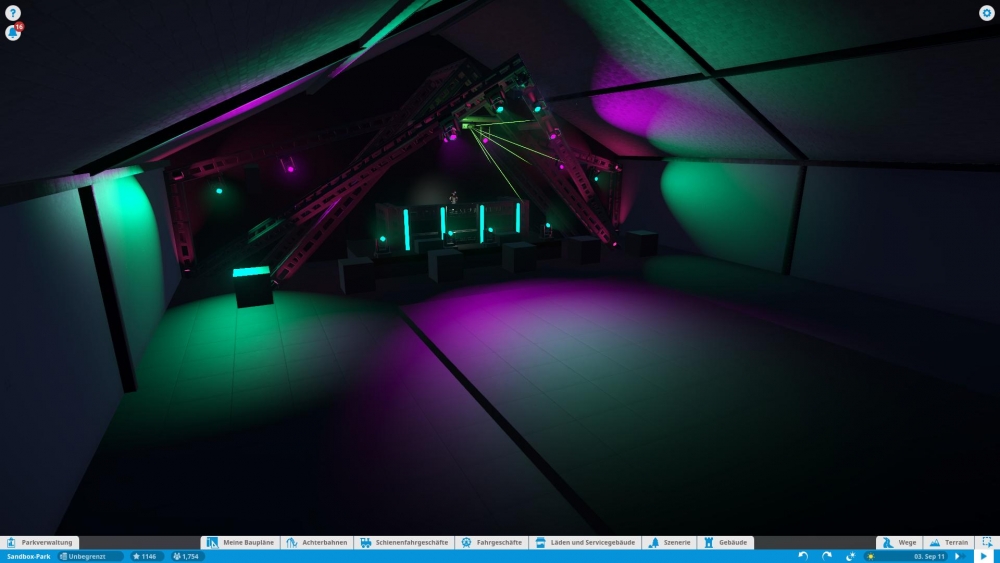Activate the multi-select marquee tool icon
The image size is (1000, 563).
(x=987, y=543)
